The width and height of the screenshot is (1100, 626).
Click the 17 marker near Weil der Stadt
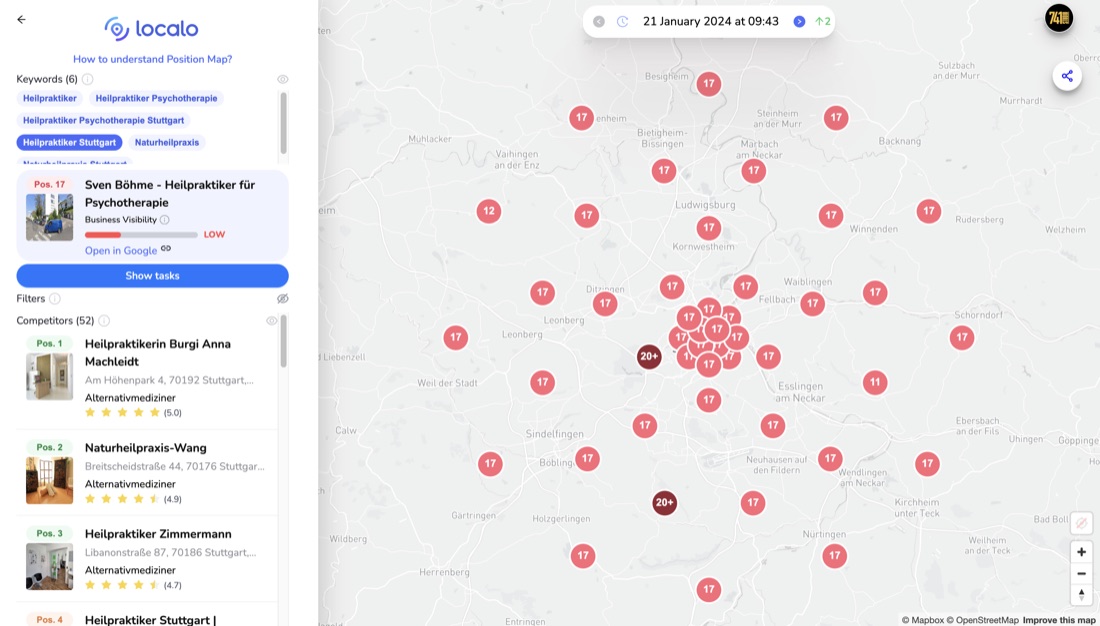click(542, 382)
